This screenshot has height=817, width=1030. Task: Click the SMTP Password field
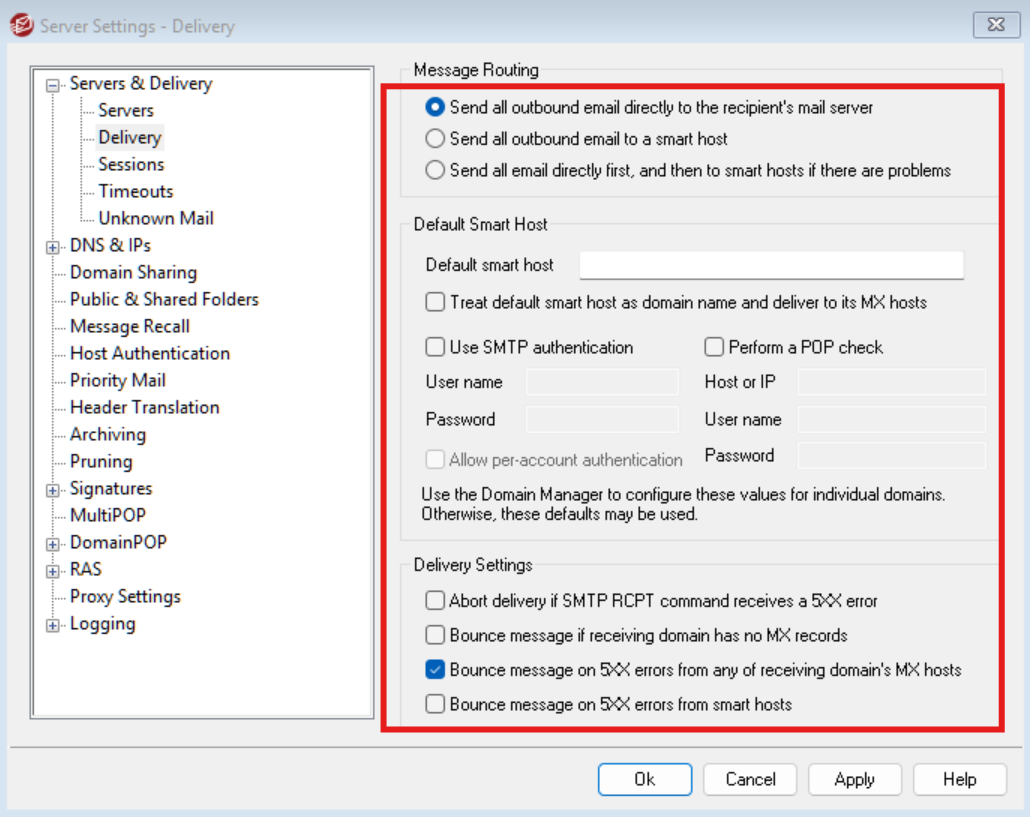(602, 419)
